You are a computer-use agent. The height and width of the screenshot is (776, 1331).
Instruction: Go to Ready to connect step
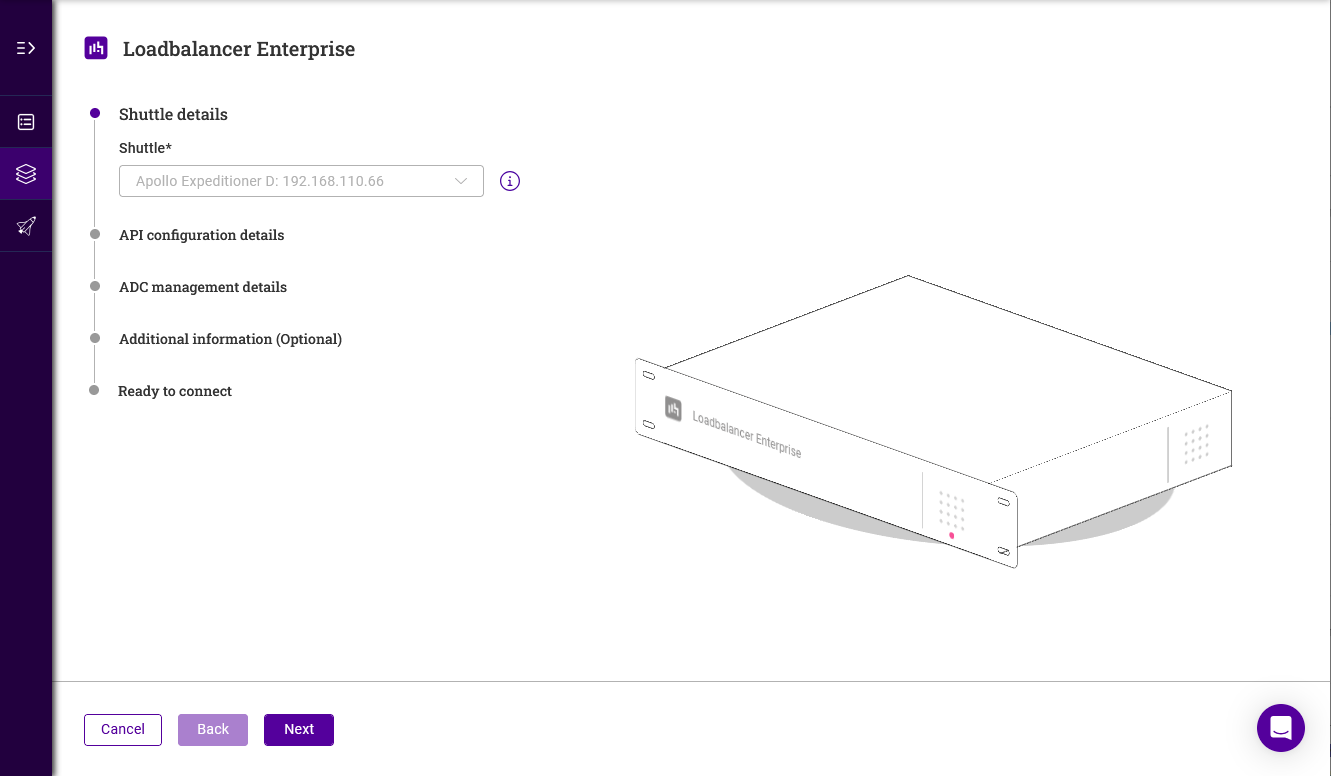click(x=175, y=391)
